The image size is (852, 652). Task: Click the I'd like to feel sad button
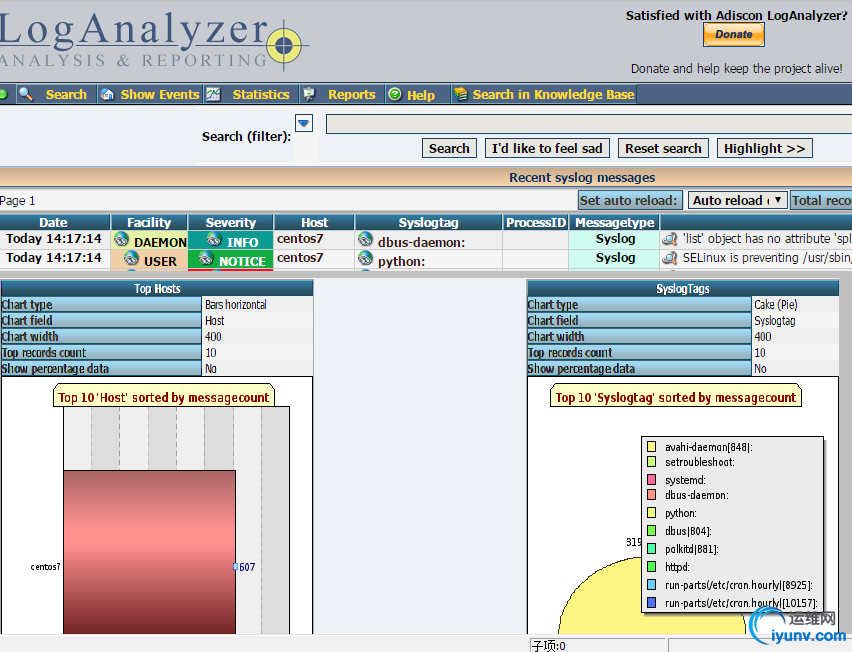tap(547, 148)
